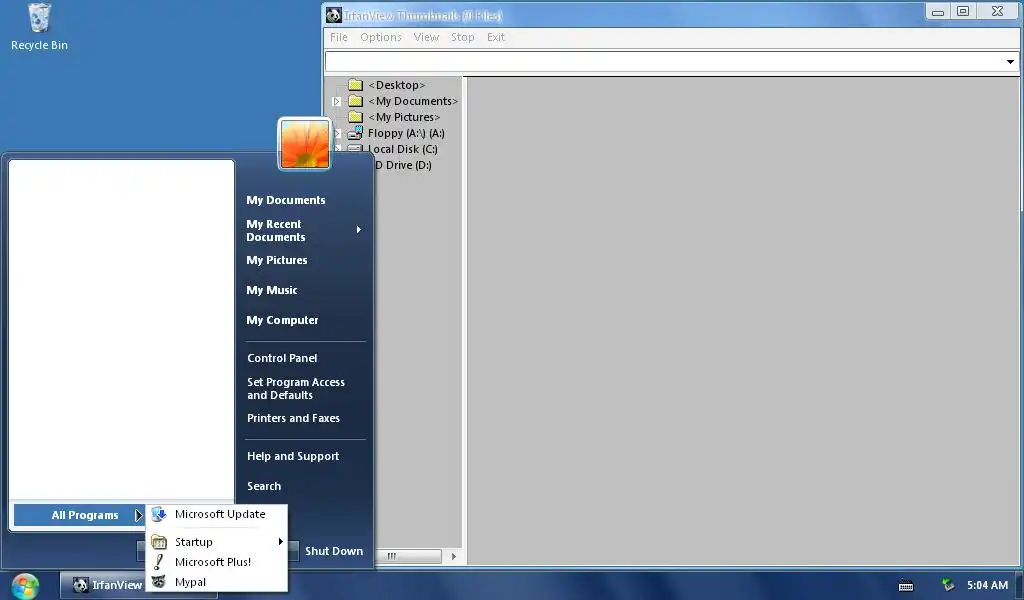Screen dimensions: 1024x600
Task: Click the All Programs arrow
Action: pos(138,515)
